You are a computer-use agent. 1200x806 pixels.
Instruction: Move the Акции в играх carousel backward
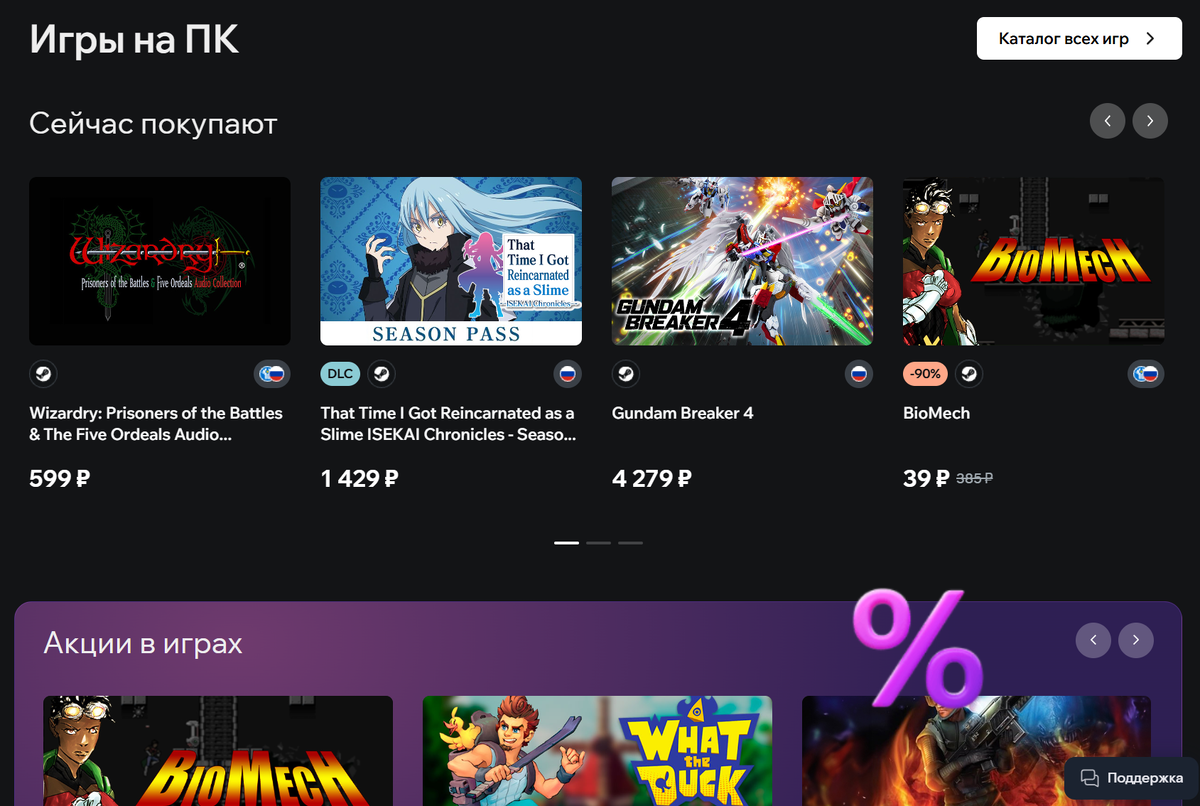[x=1093, y=640]
